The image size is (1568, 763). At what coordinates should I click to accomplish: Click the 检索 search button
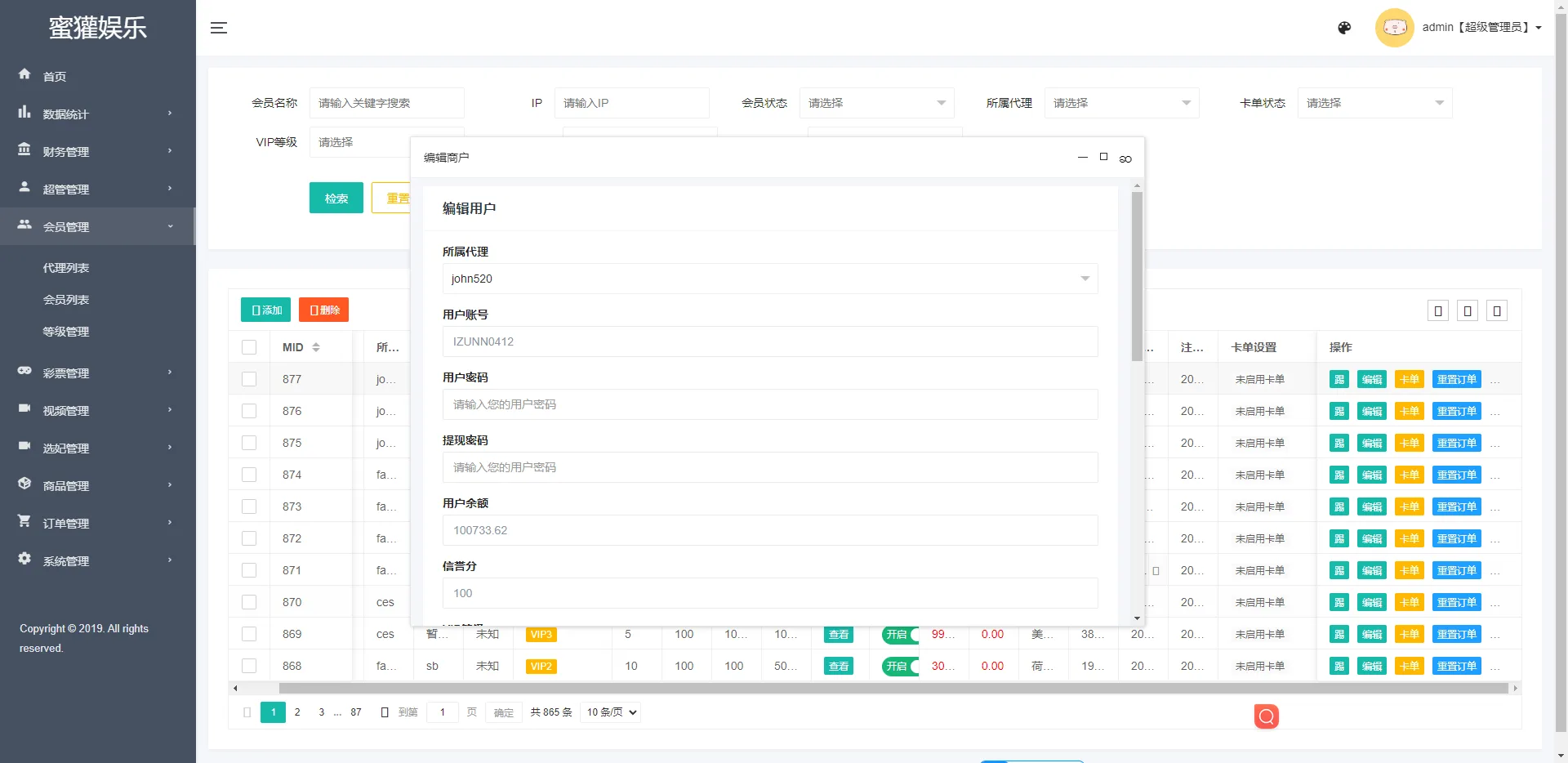pyautogui.click(x=336, y=198)
